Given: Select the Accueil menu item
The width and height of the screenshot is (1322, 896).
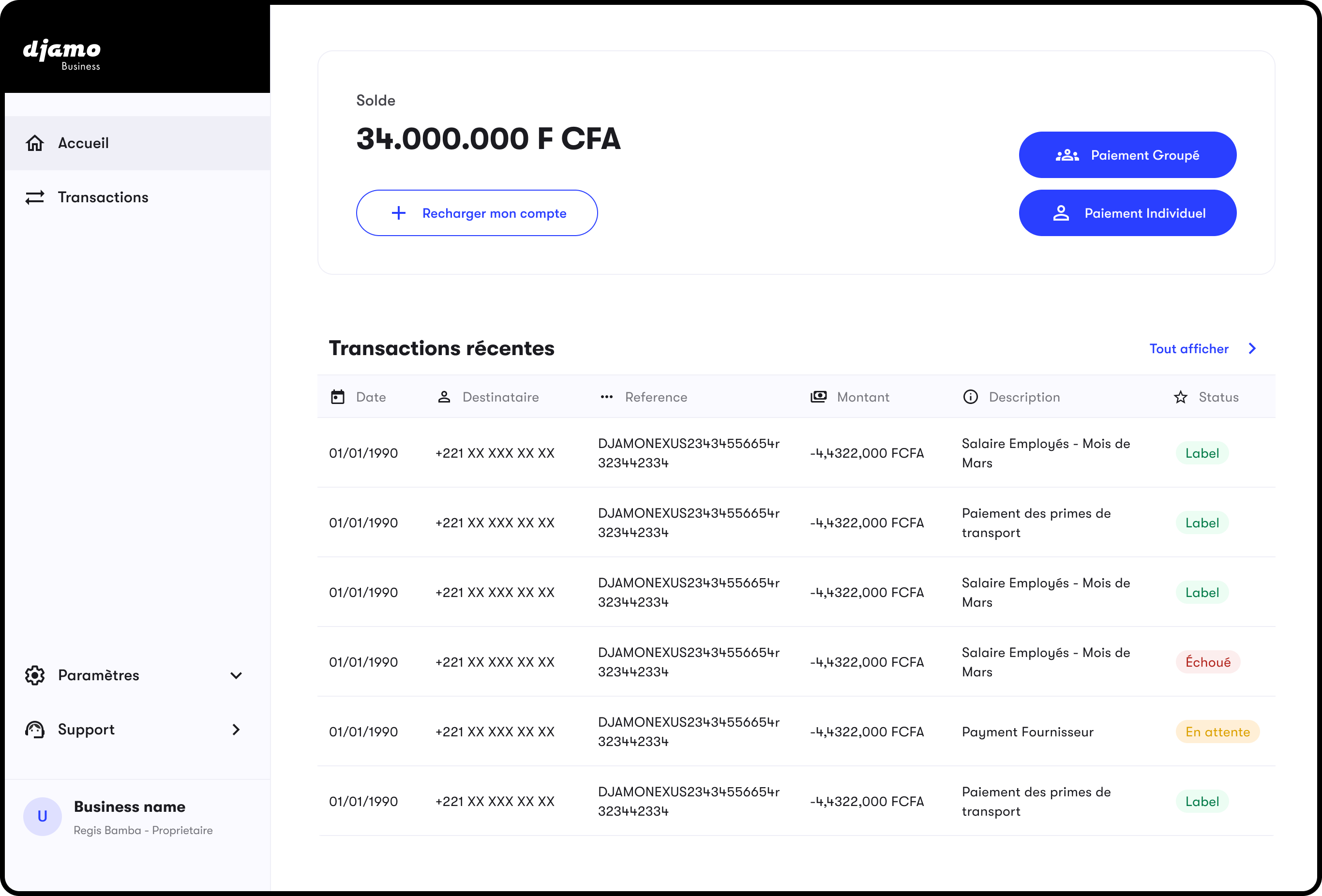Looking at the screenshot, I should pyautogui.click(x=84, y=143).
